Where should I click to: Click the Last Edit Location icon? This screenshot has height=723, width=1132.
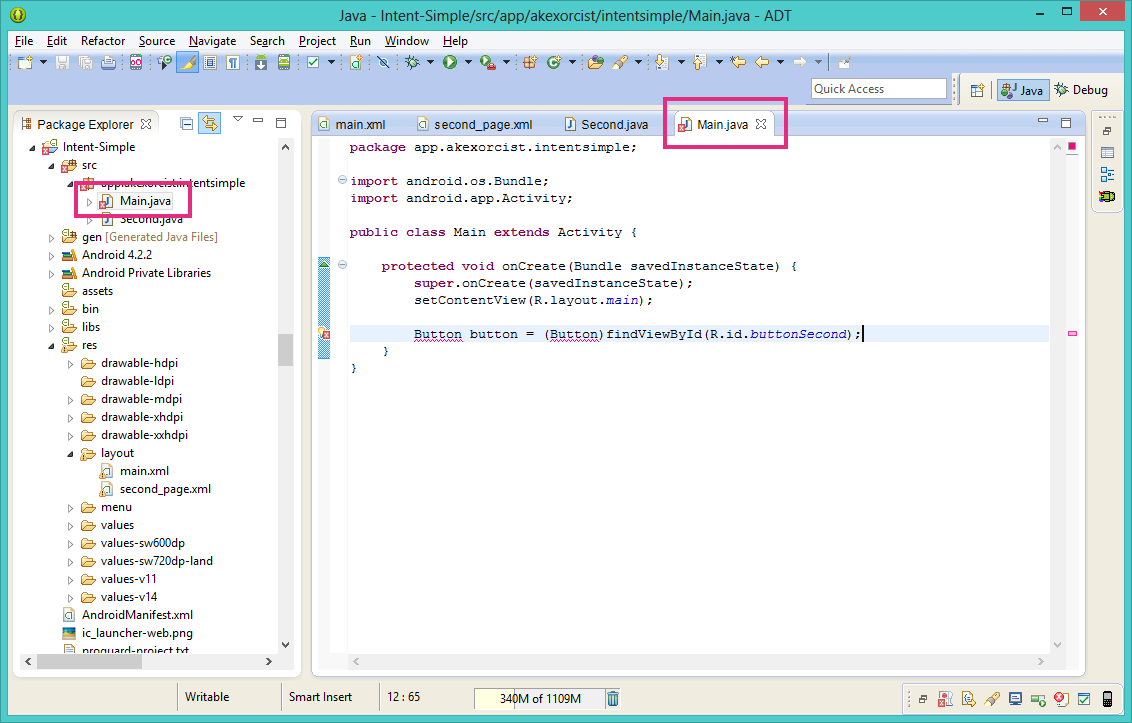pos(738,63)
